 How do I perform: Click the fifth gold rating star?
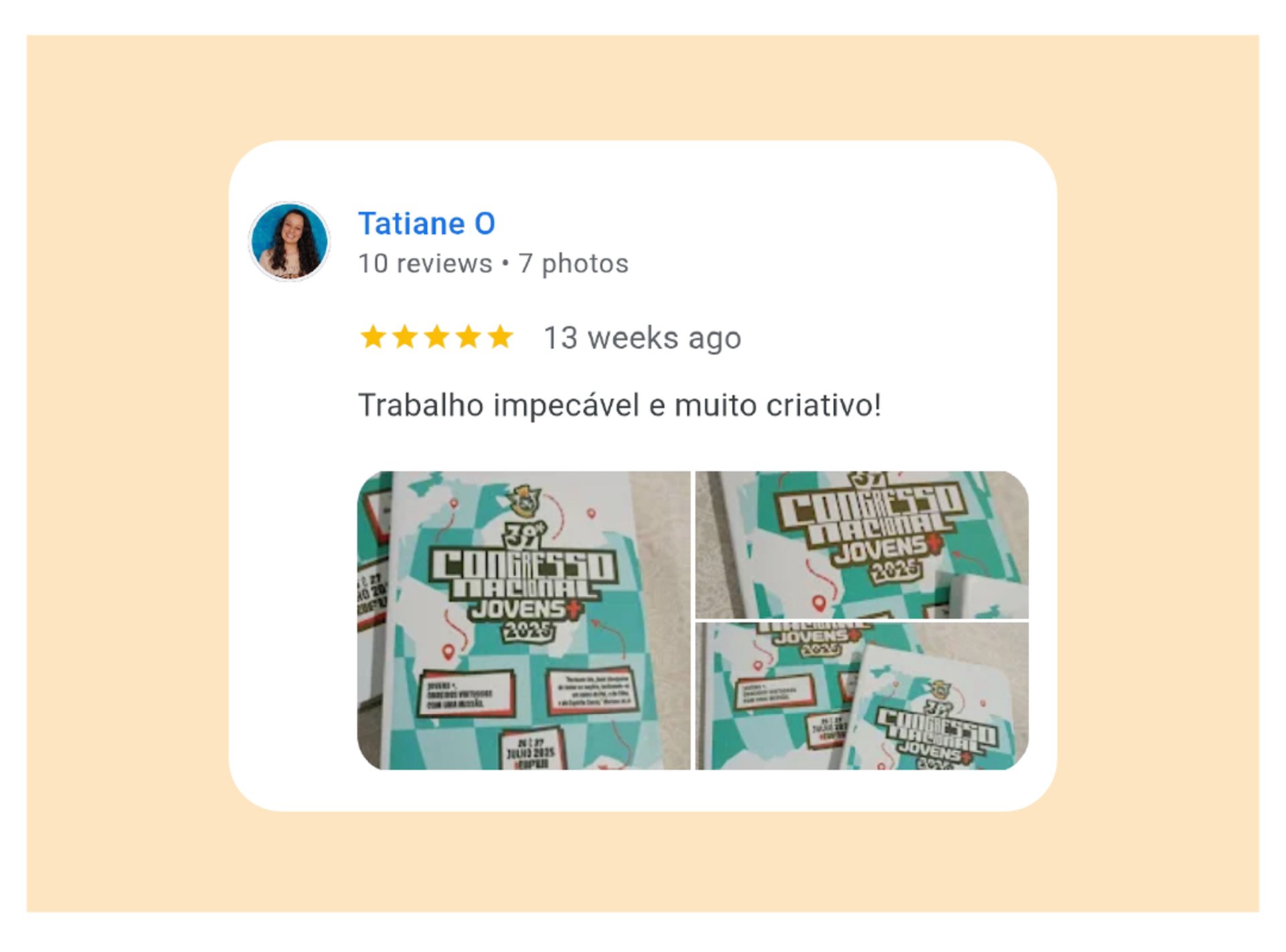tap(500, 337)
